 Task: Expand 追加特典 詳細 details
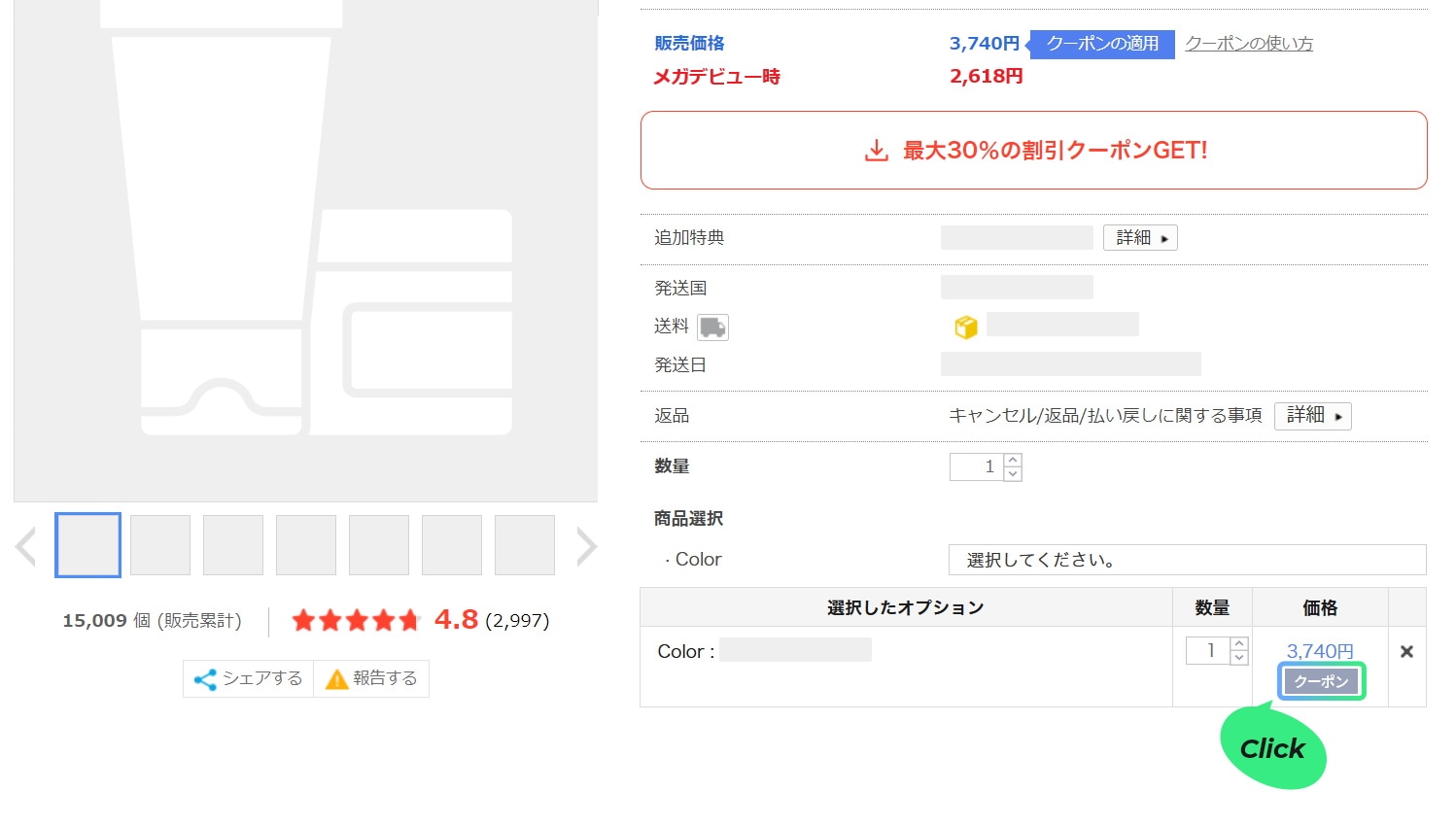pos(1140,238)
